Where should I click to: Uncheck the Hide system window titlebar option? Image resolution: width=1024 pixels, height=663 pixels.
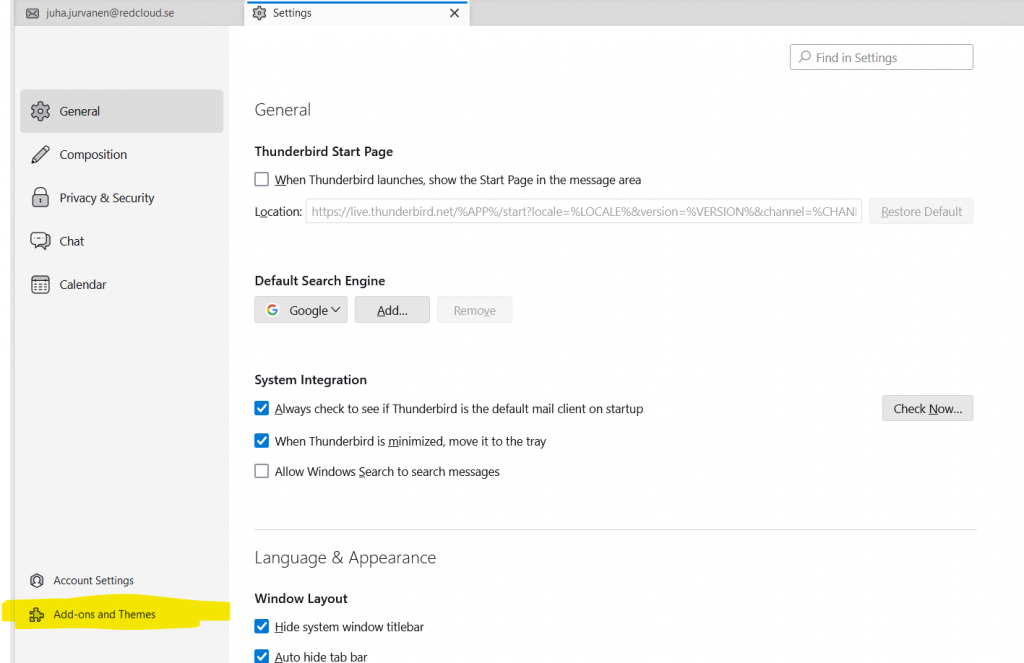(x=261, y=626)
